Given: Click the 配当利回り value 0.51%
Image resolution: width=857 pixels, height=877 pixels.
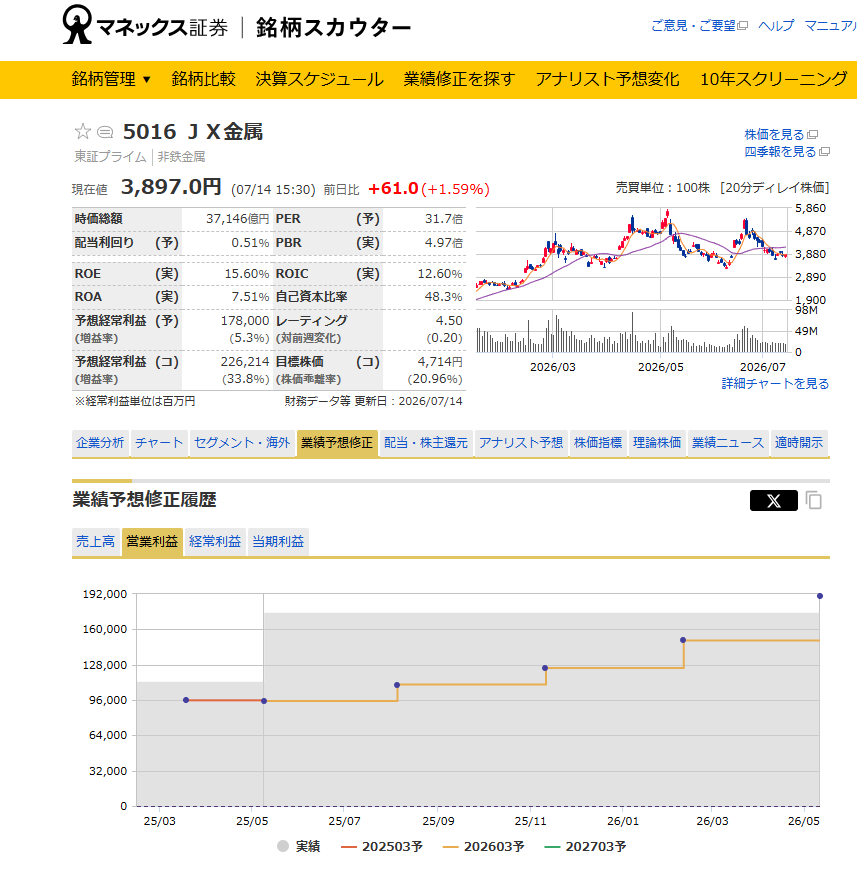Looking at the screenshot, I should (250, 243).
